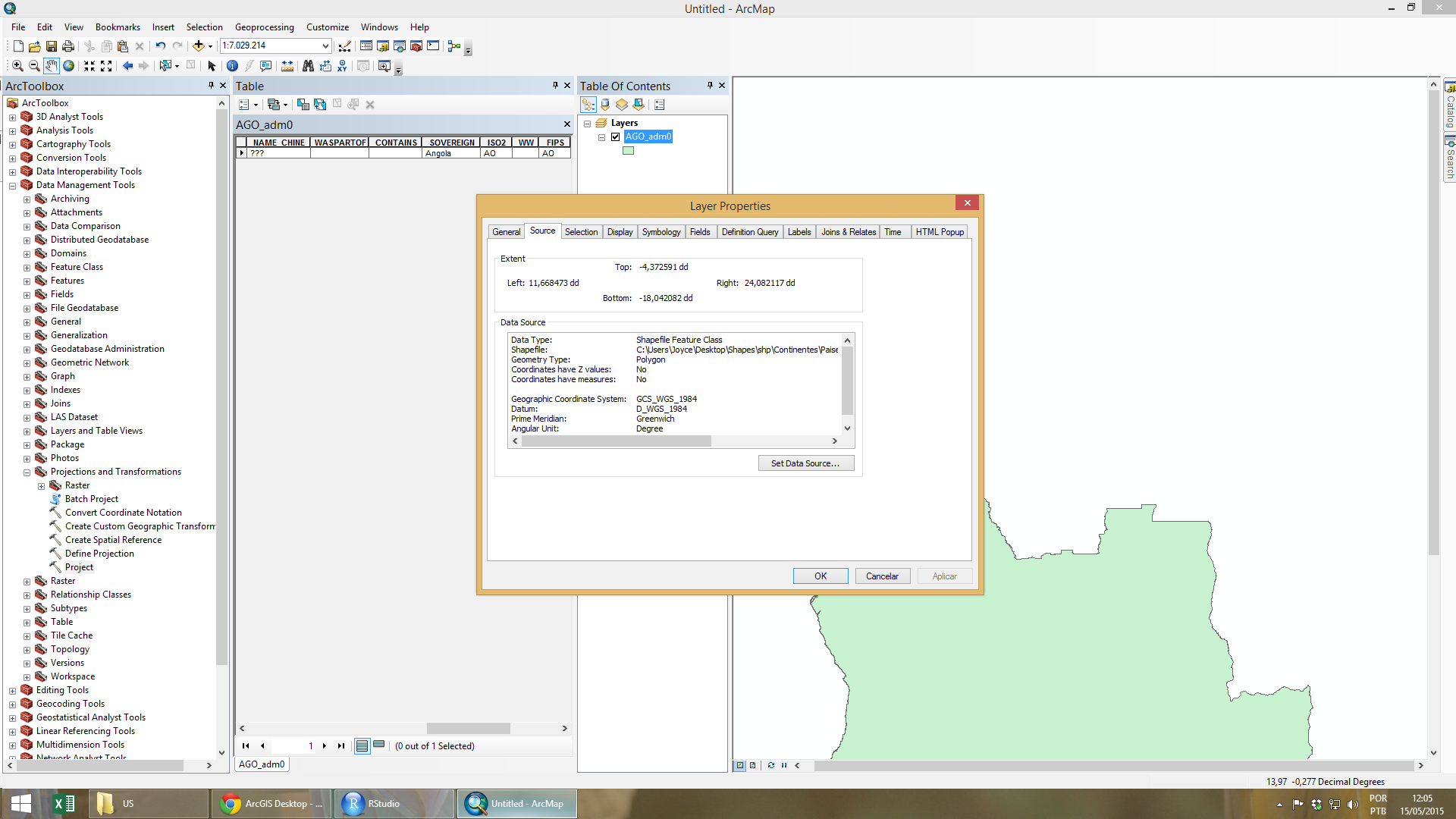Open a map document with Open icon

35,46
